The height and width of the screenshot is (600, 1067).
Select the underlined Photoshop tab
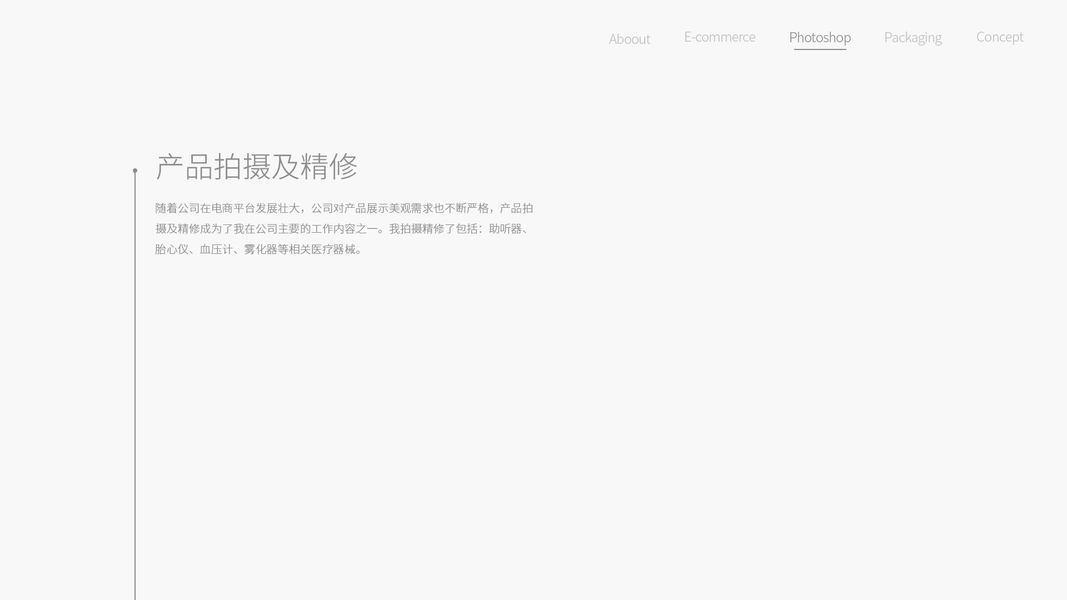coord(819,38)
